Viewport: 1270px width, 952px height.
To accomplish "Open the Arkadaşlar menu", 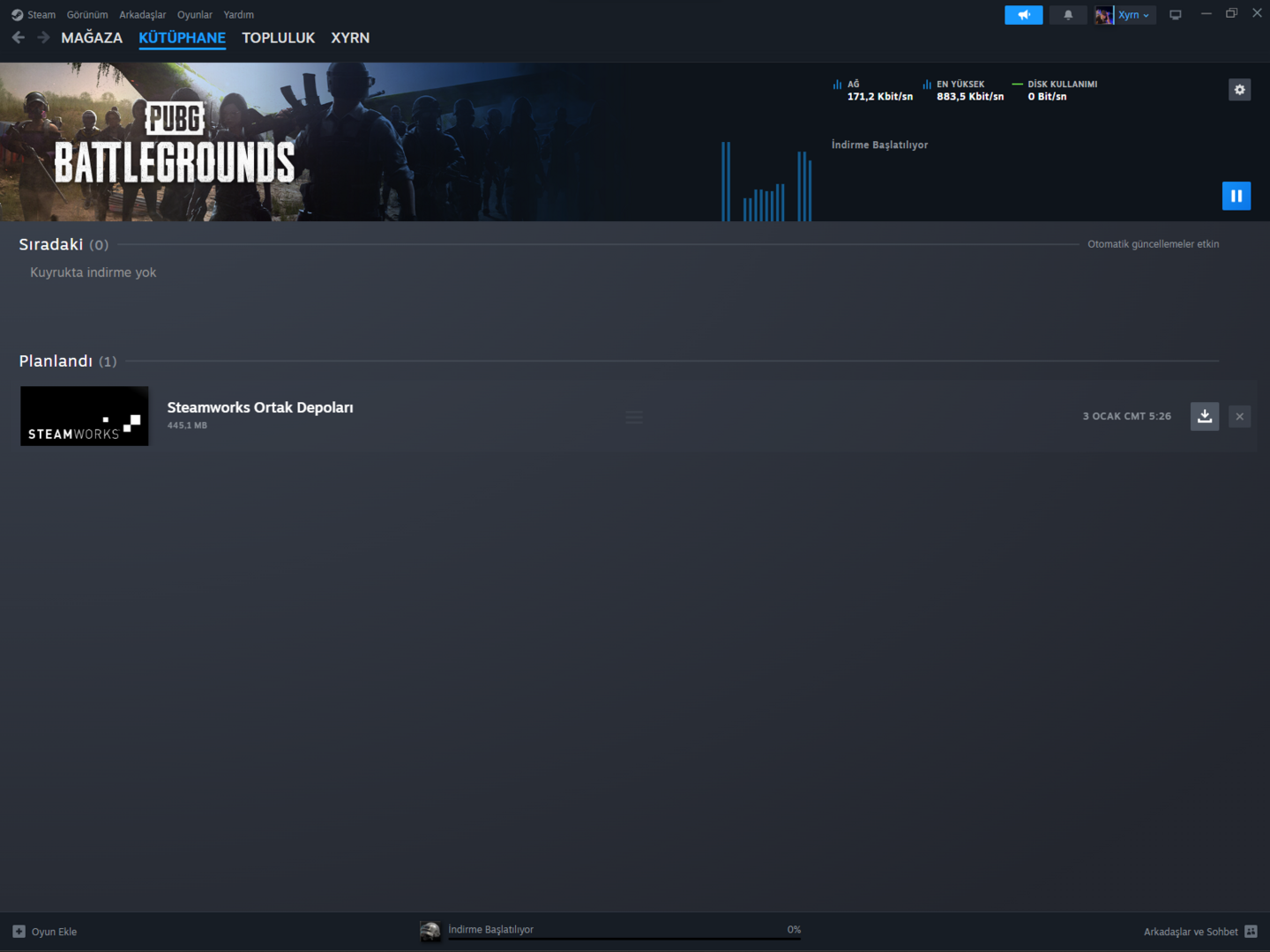I will 143,15.
